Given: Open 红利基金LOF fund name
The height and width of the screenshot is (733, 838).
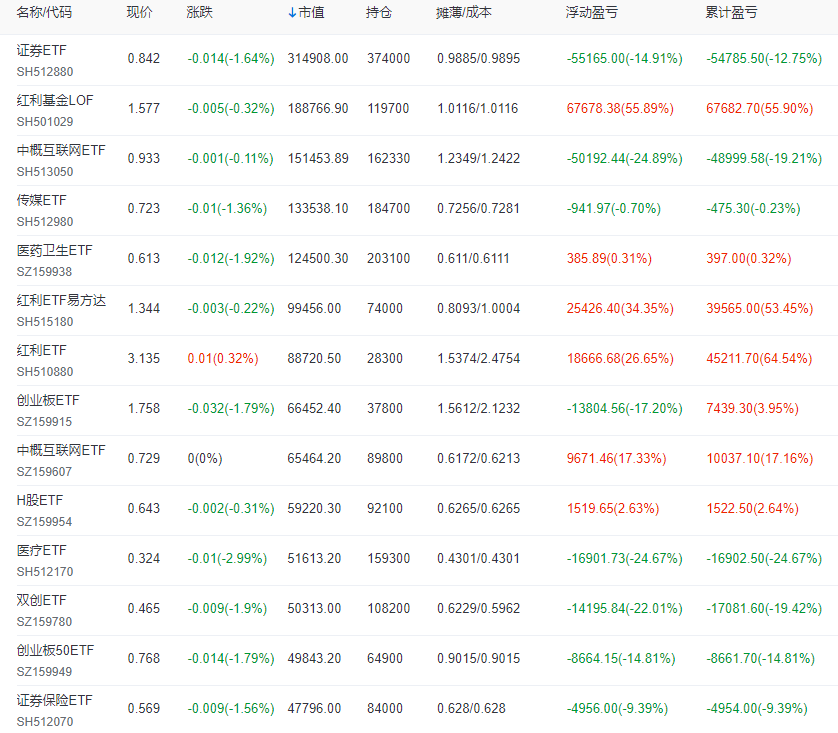Looking at the screenshot, I should coord(55,100).
